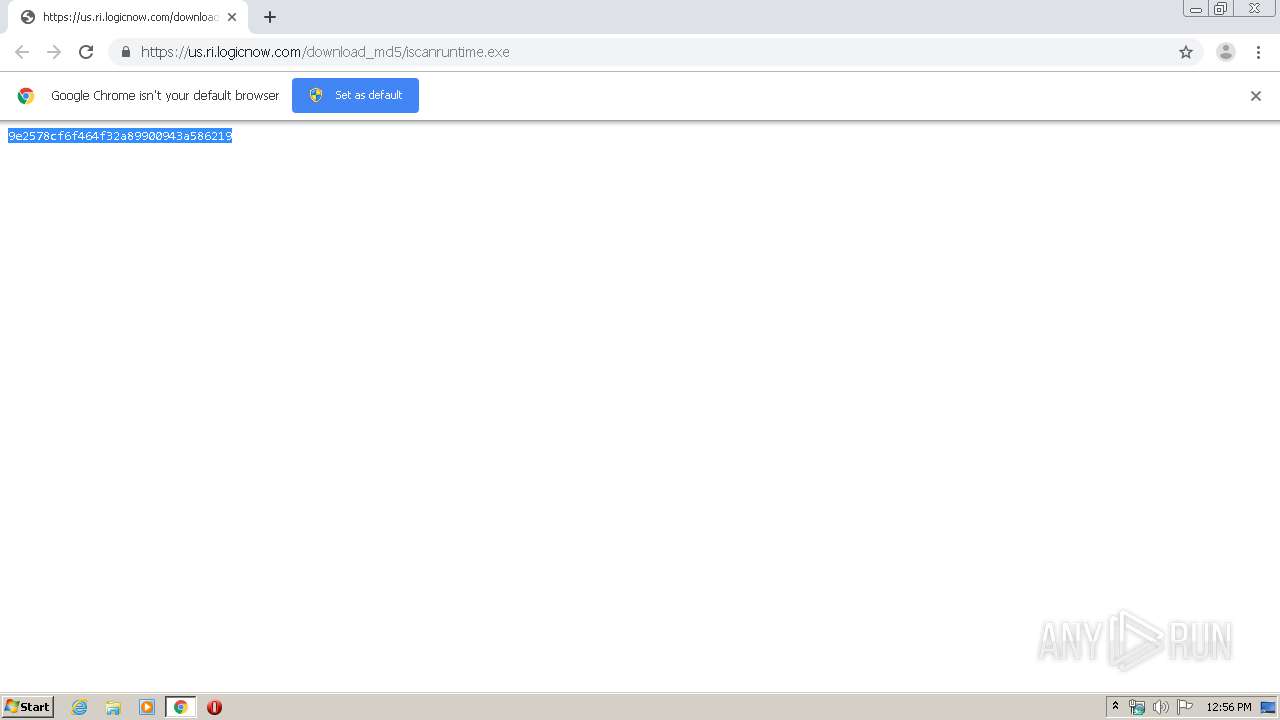Dismiss the default browser infobar

click(1256, 96)
